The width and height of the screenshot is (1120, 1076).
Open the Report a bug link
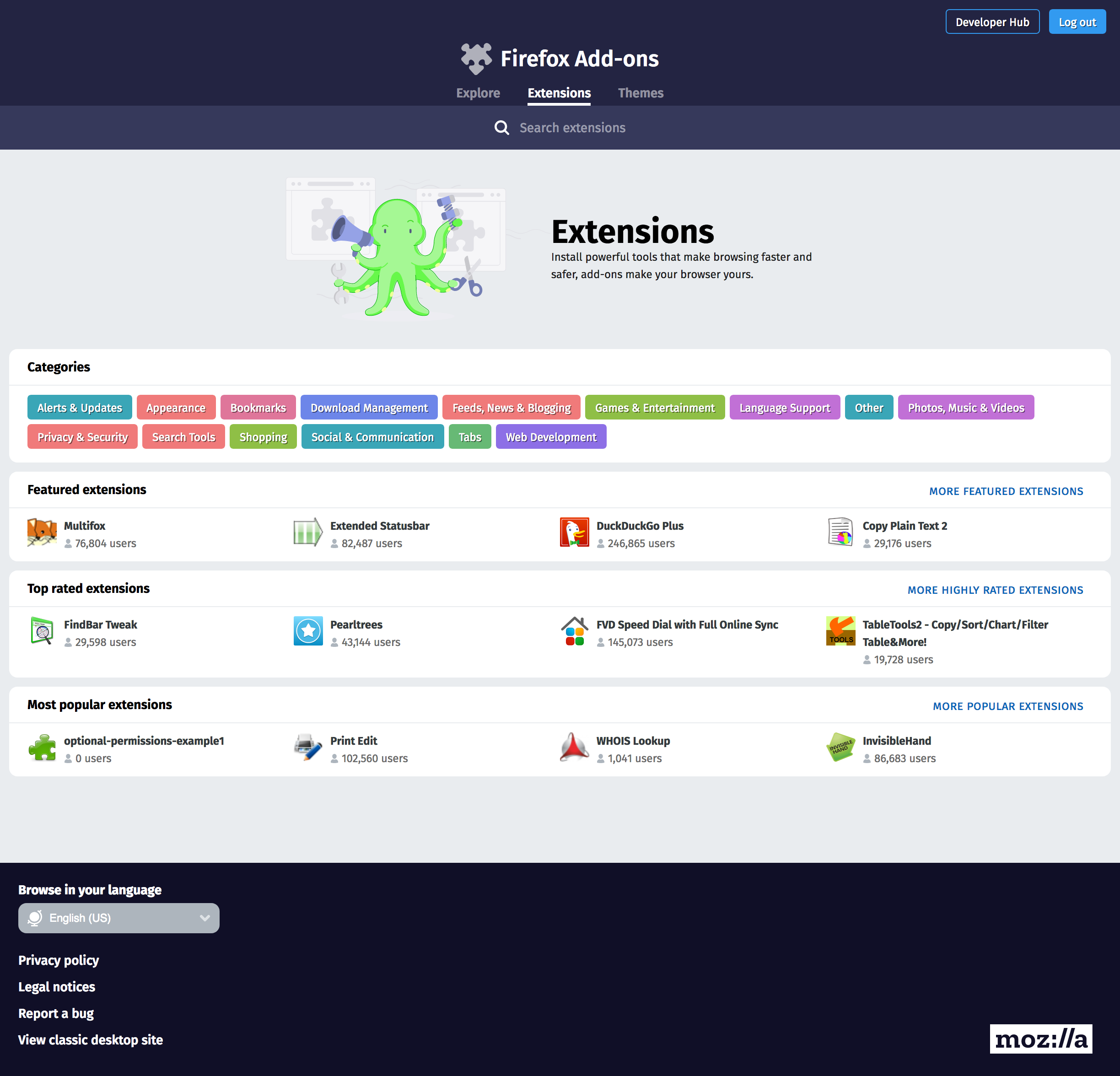click(56, 1013)
